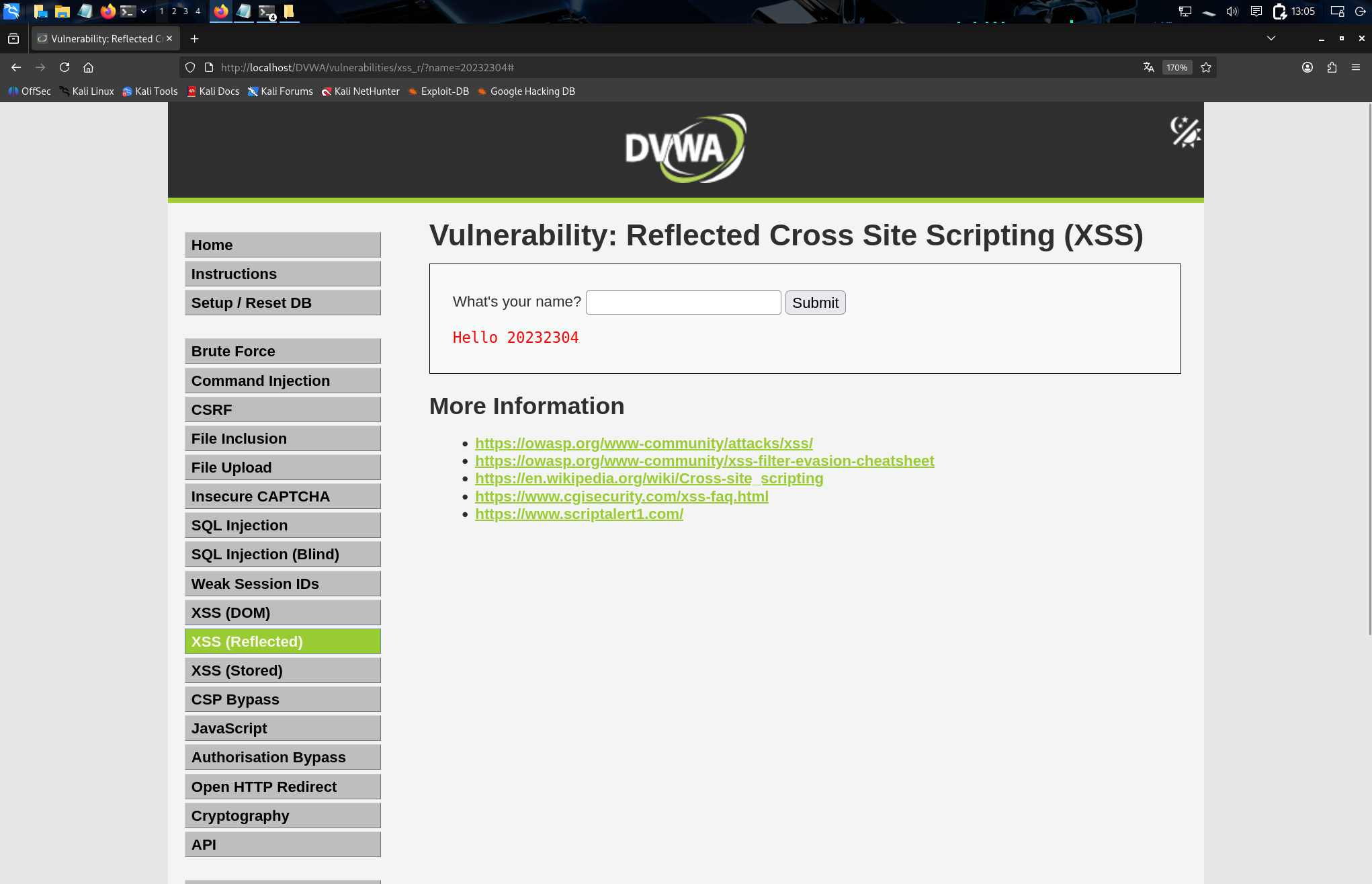This screenshot has height=884, width=1372.
Task: Focus the What's your name field
Action: 683,303
